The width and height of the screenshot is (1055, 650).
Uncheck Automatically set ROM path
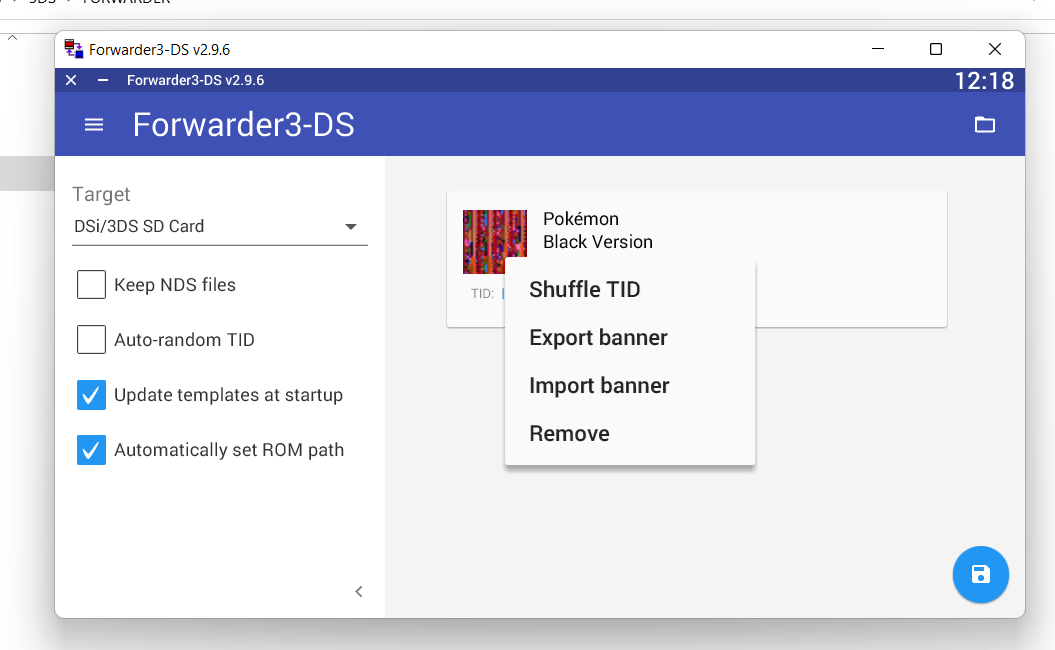[92, 450]
